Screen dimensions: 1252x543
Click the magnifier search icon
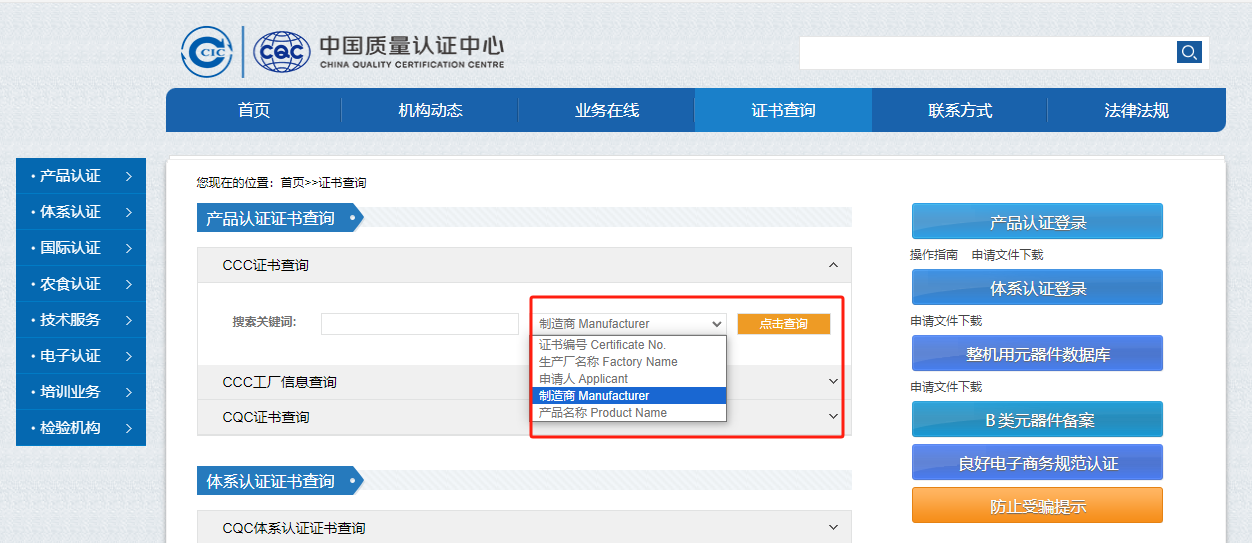pyautogui.click(x=1188, y=53)
